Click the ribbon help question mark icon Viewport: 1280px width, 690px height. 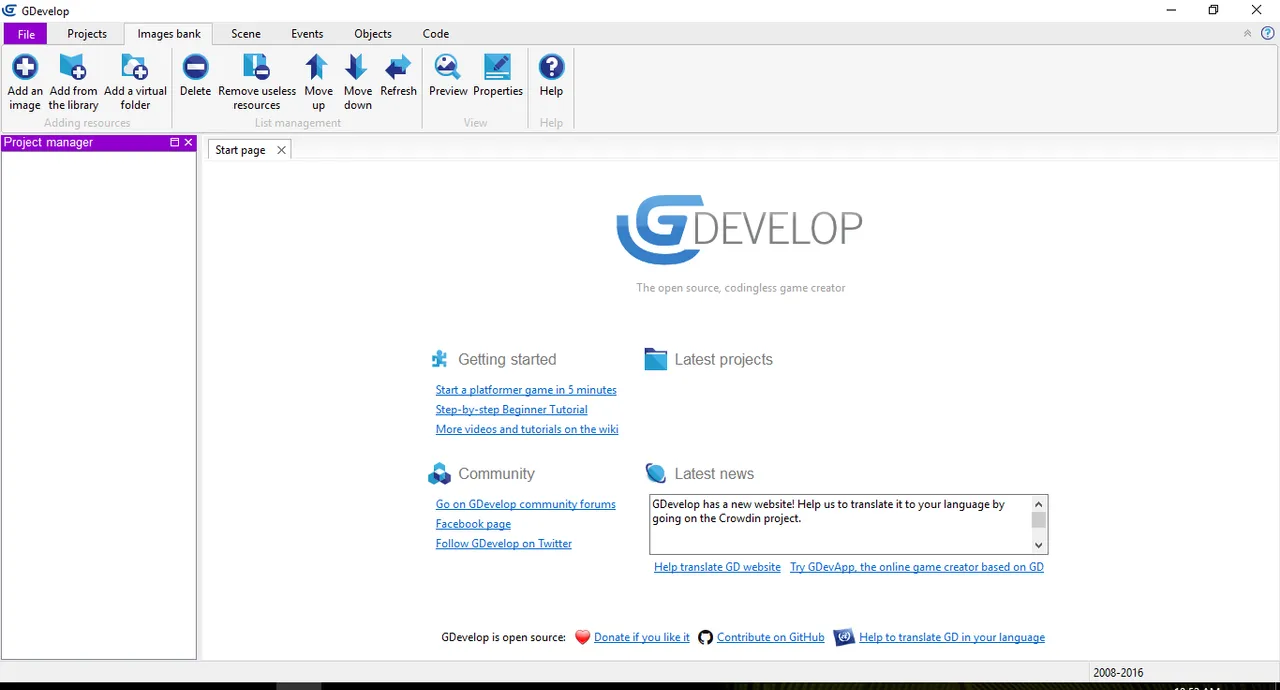[1268, 33]
